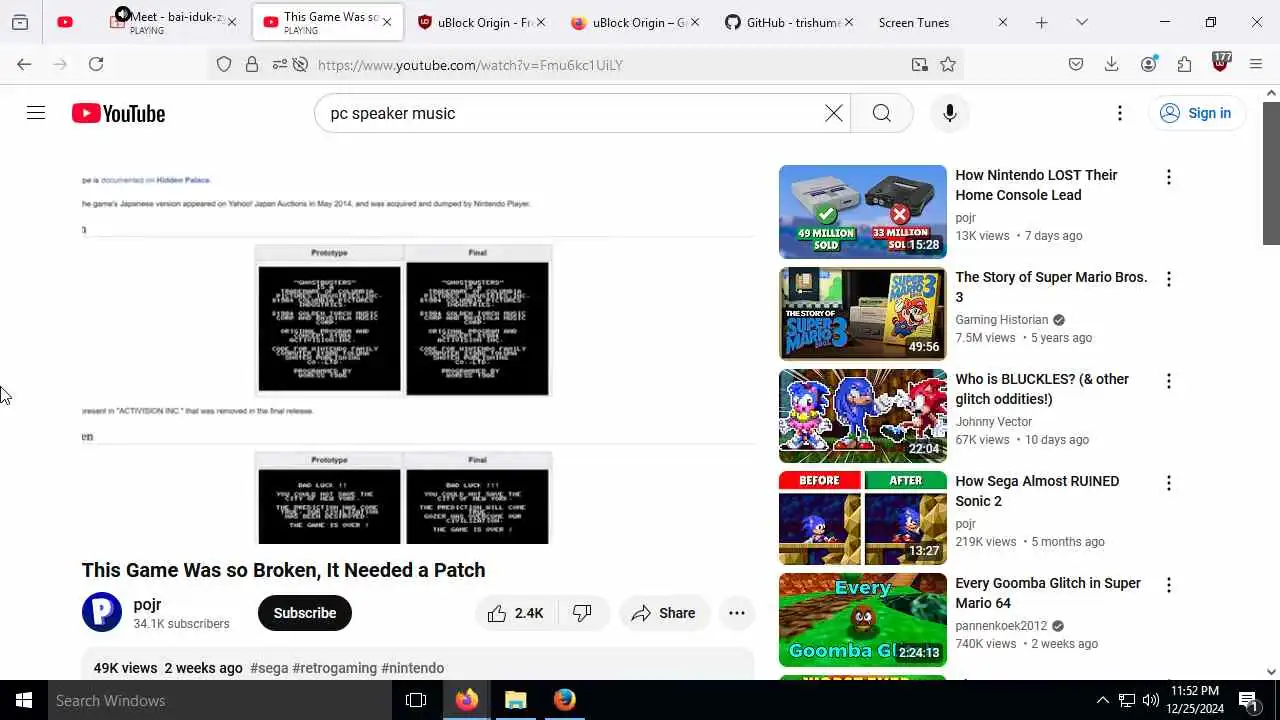This screenshot has height=720, width=1280.
Task: Switch to the GitHub trishume tab
Action: click(x=790, y=22)
